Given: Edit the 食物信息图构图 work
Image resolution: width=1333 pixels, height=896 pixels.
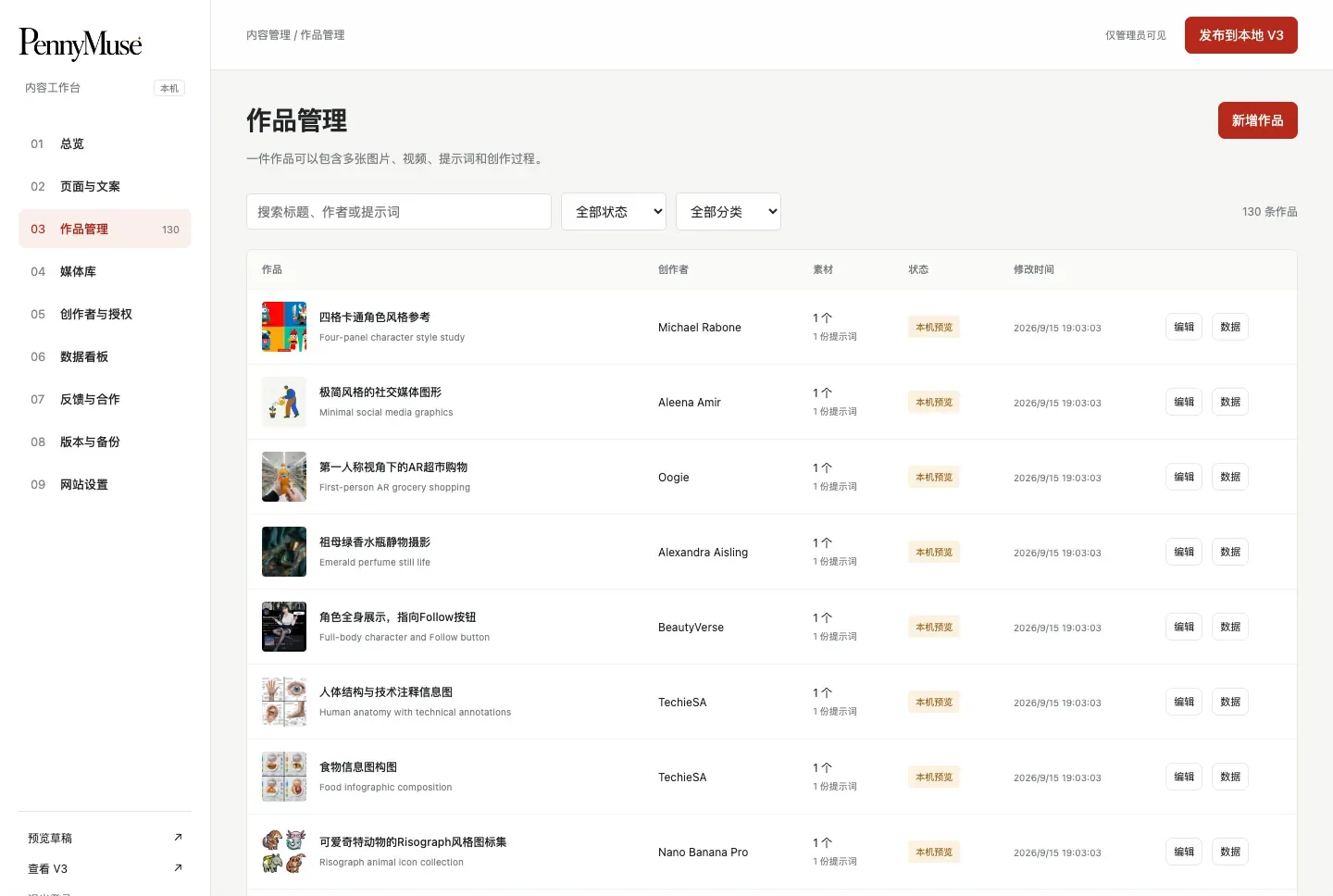Looking at the screenshot, I should point(1184,777).
